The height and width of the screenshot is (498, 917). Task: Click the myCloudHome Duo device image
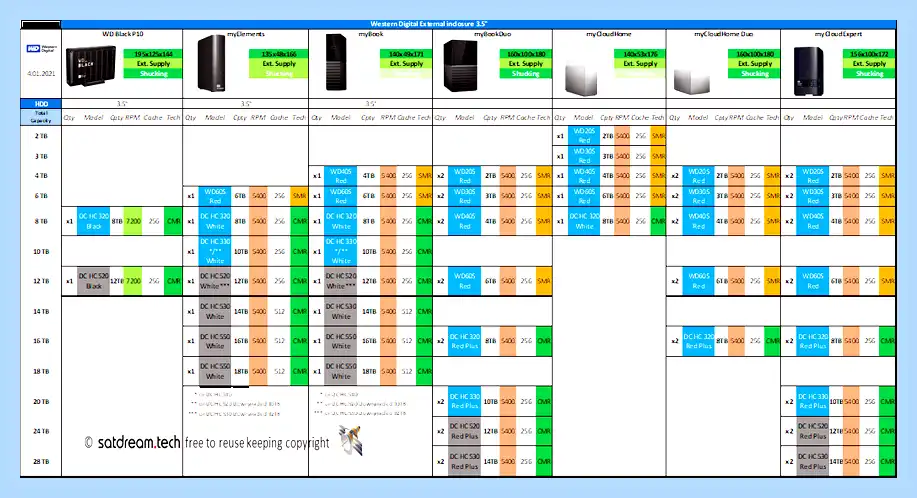[692, 81]
